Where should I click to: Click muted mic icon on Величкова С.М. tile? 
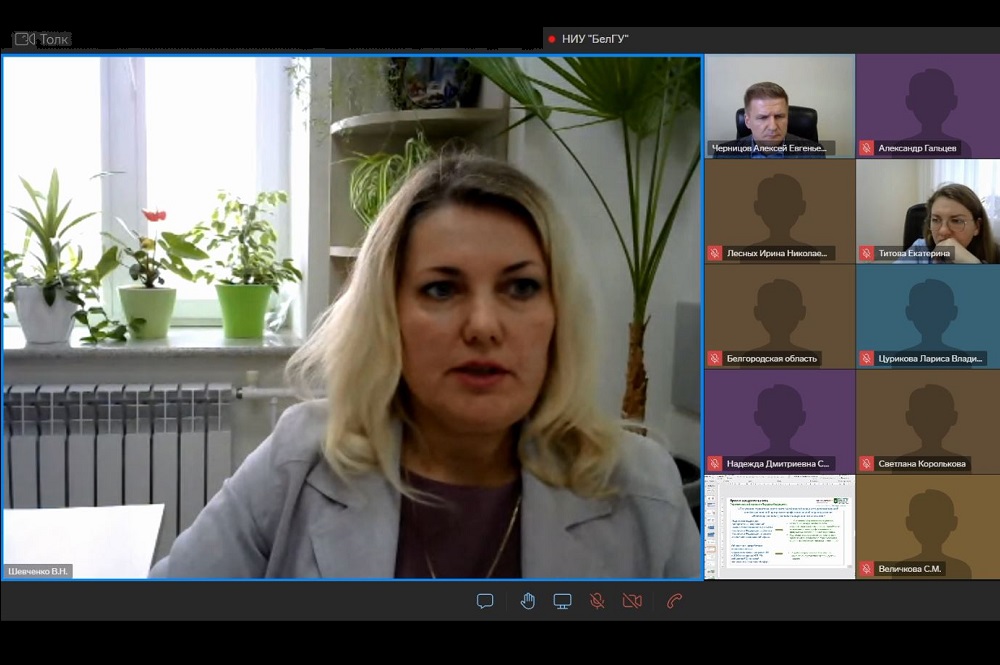867,569
